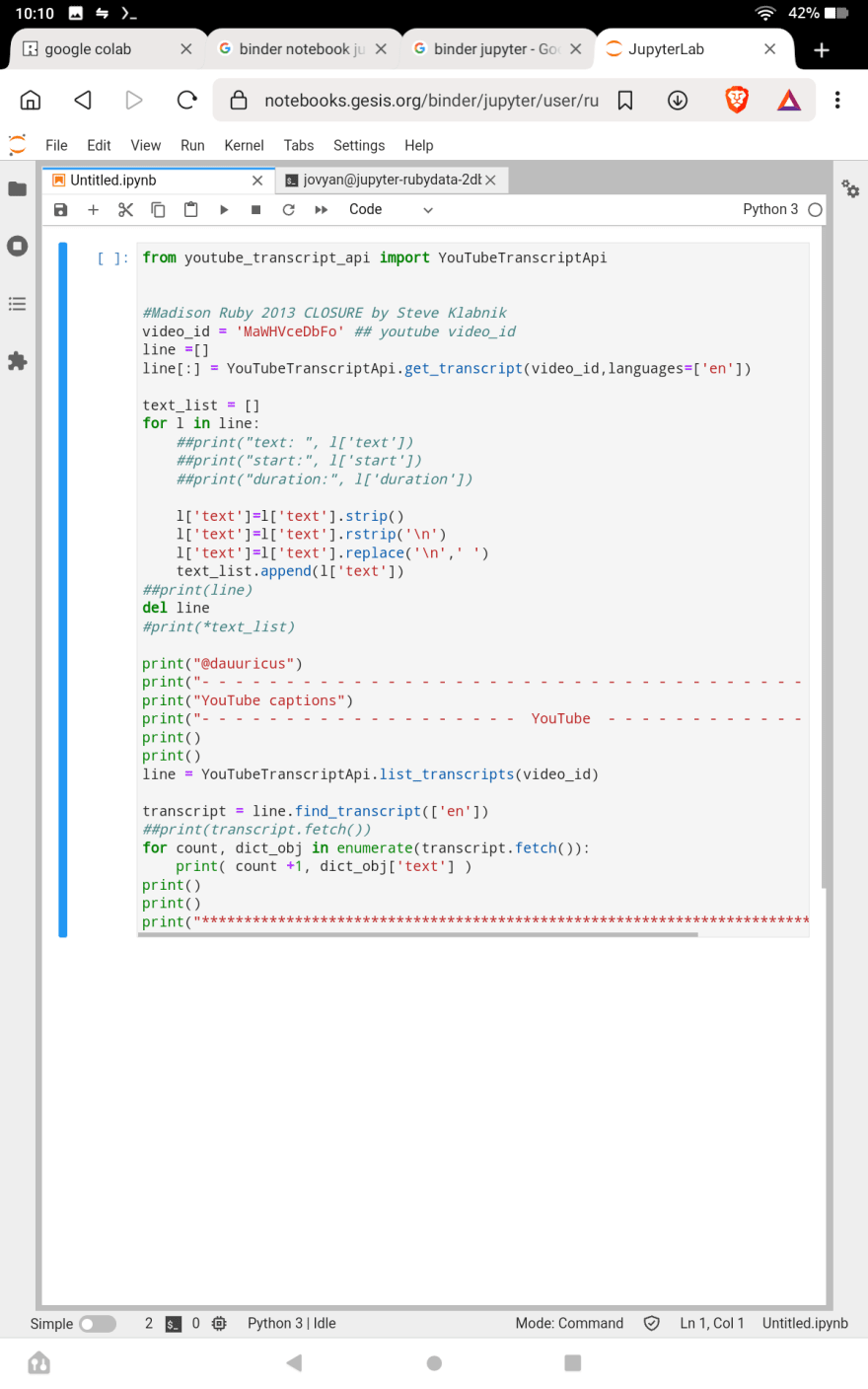Go to browser home page
This screenshot has height=1389, width=868.
tap(31, 100)
